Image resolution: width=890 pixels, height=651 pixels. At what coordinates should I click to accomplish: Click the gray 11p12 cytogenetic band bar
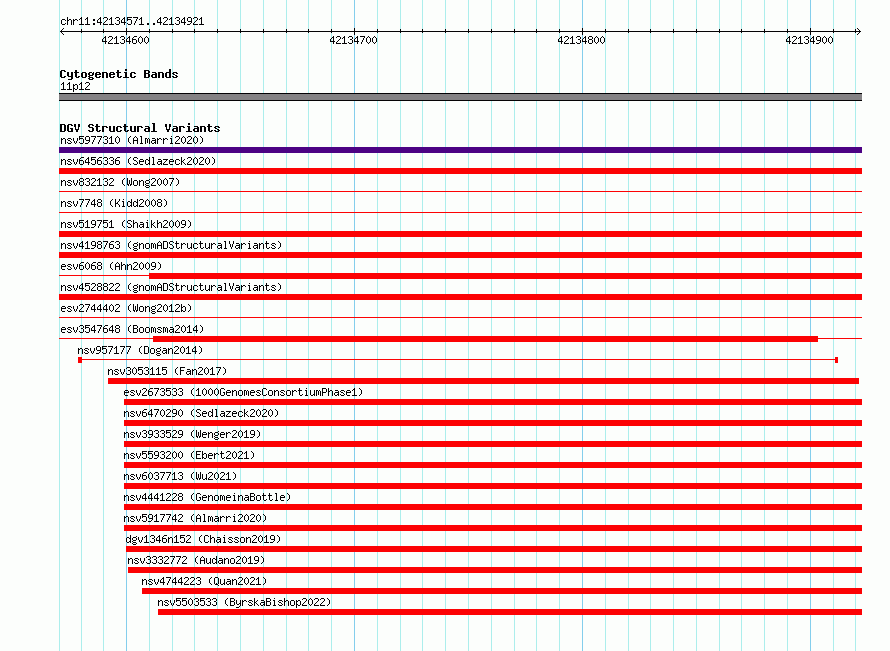coord(460,97)
